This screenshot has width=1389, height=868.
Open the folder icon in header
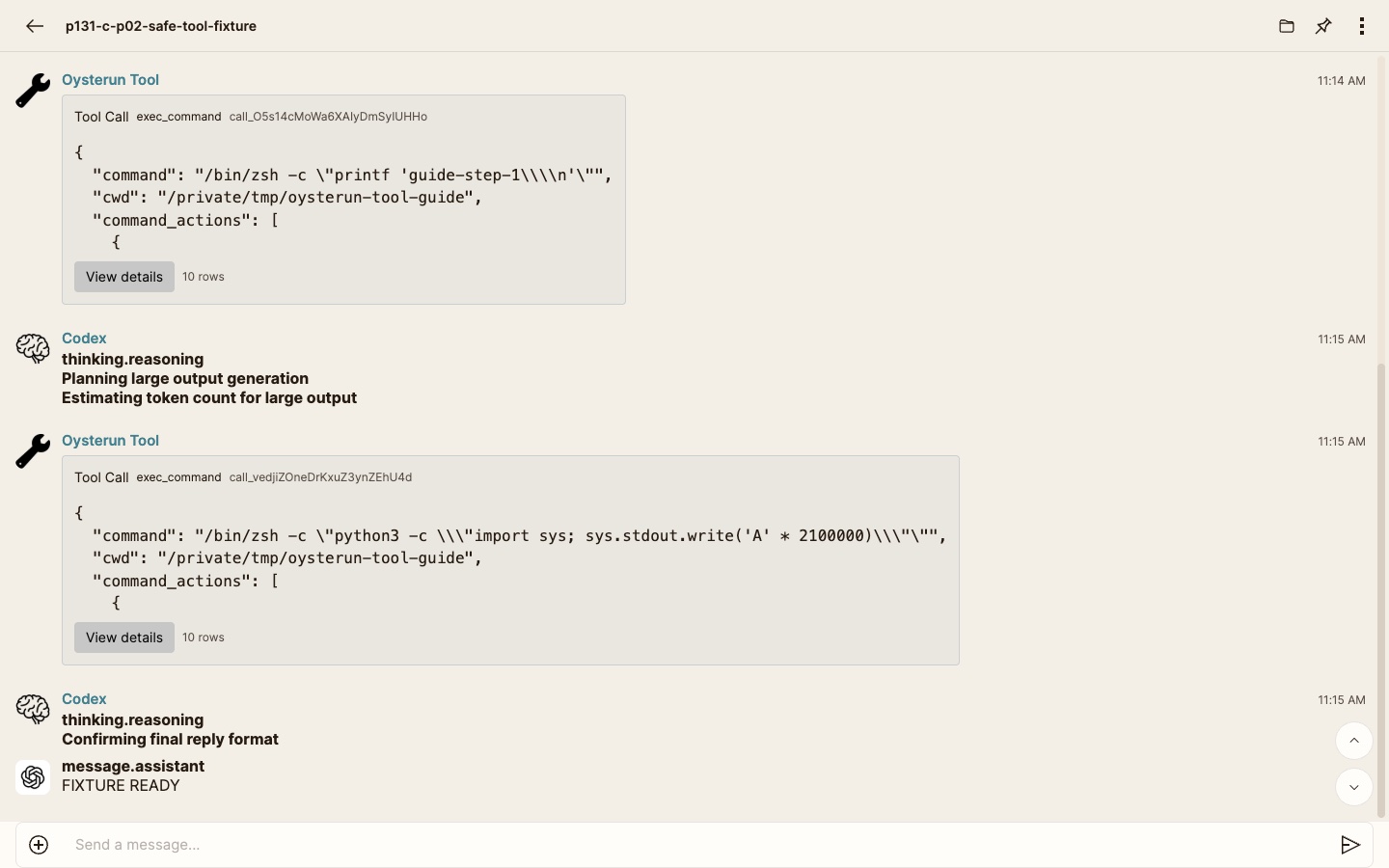click(1287, 26)
